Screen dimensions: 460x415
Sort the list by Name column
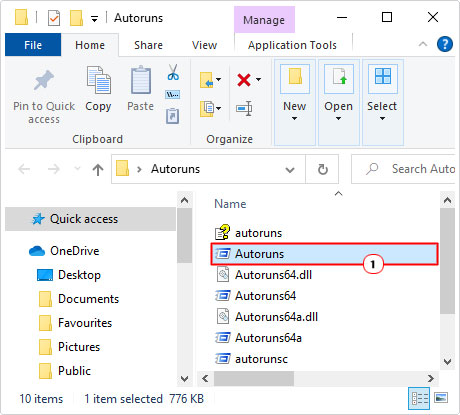click(230, 204)
